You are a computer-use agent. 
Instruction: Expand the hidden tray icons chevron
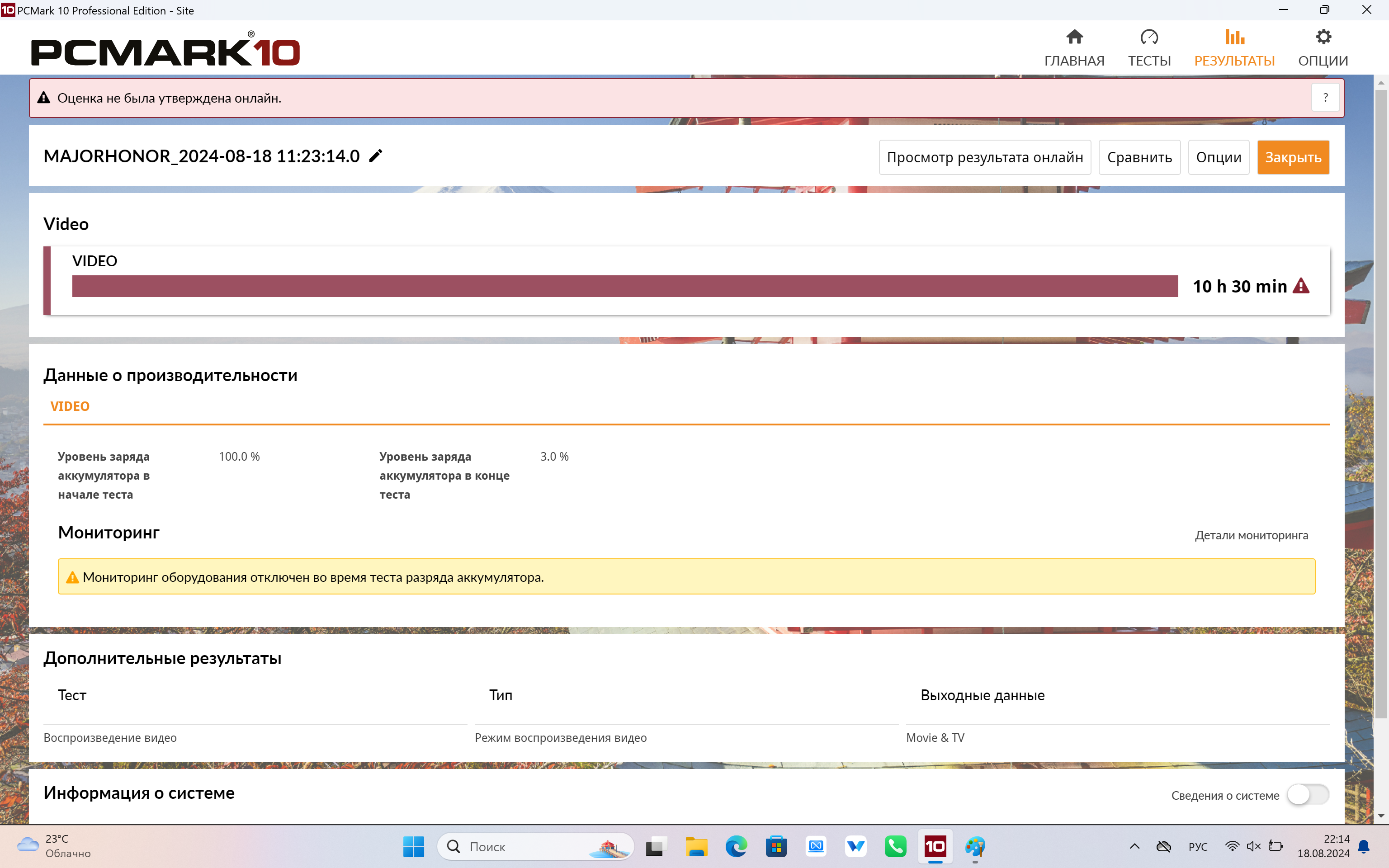[x=1135, y=846]
